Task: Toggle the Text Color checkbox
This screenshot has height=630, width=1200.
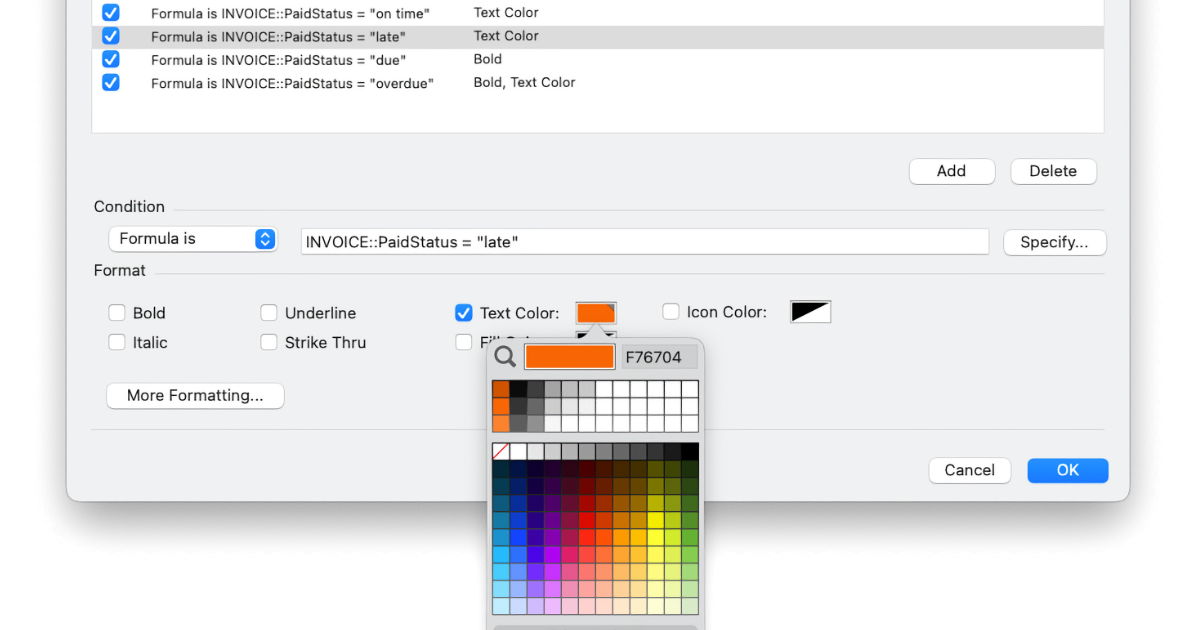Action: [464, 313]
